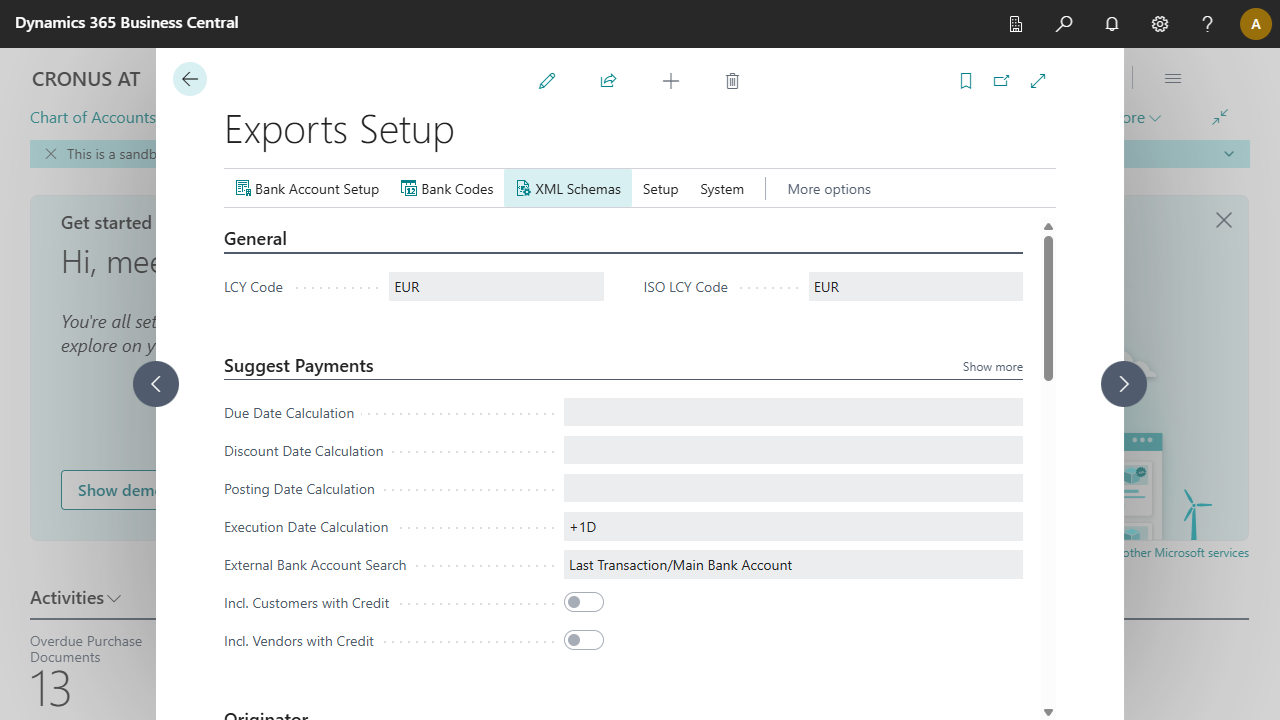Click More options

pyautogui.click(x=829, y=189)
